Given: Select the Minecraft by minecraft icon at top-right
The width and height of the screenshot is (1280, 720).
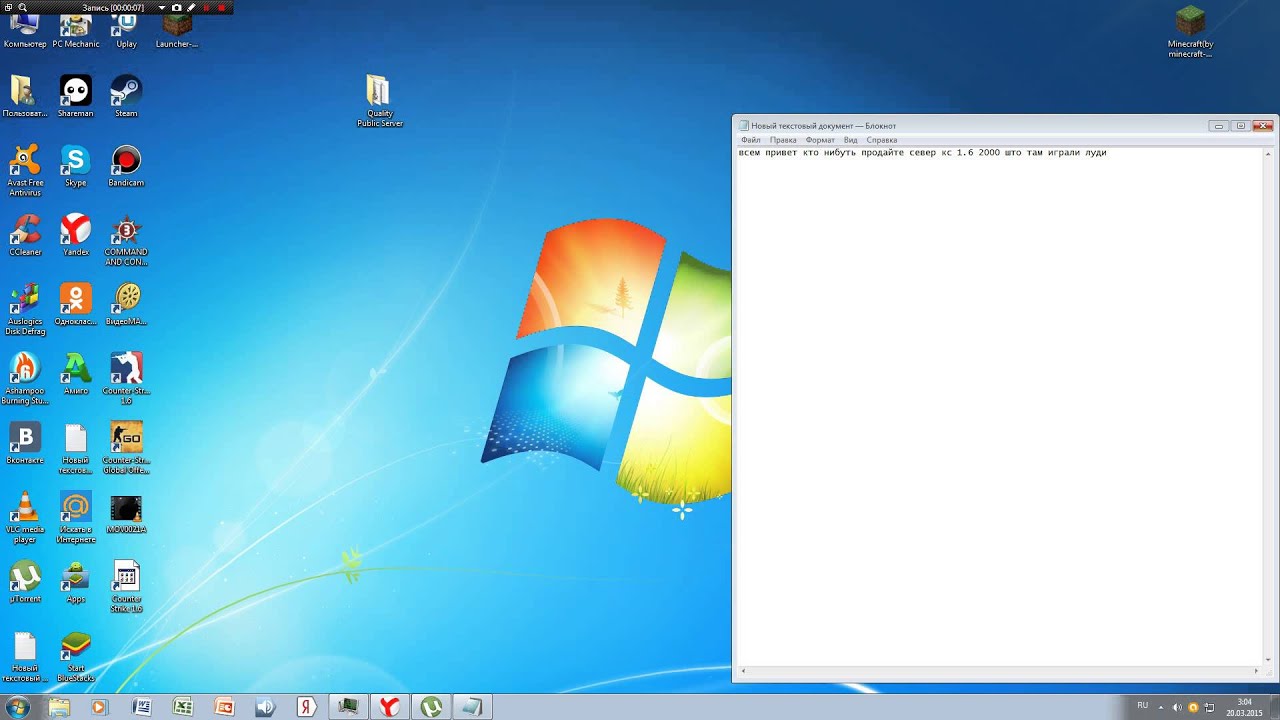Looking at the screenshot, I should click(1190, 32).
